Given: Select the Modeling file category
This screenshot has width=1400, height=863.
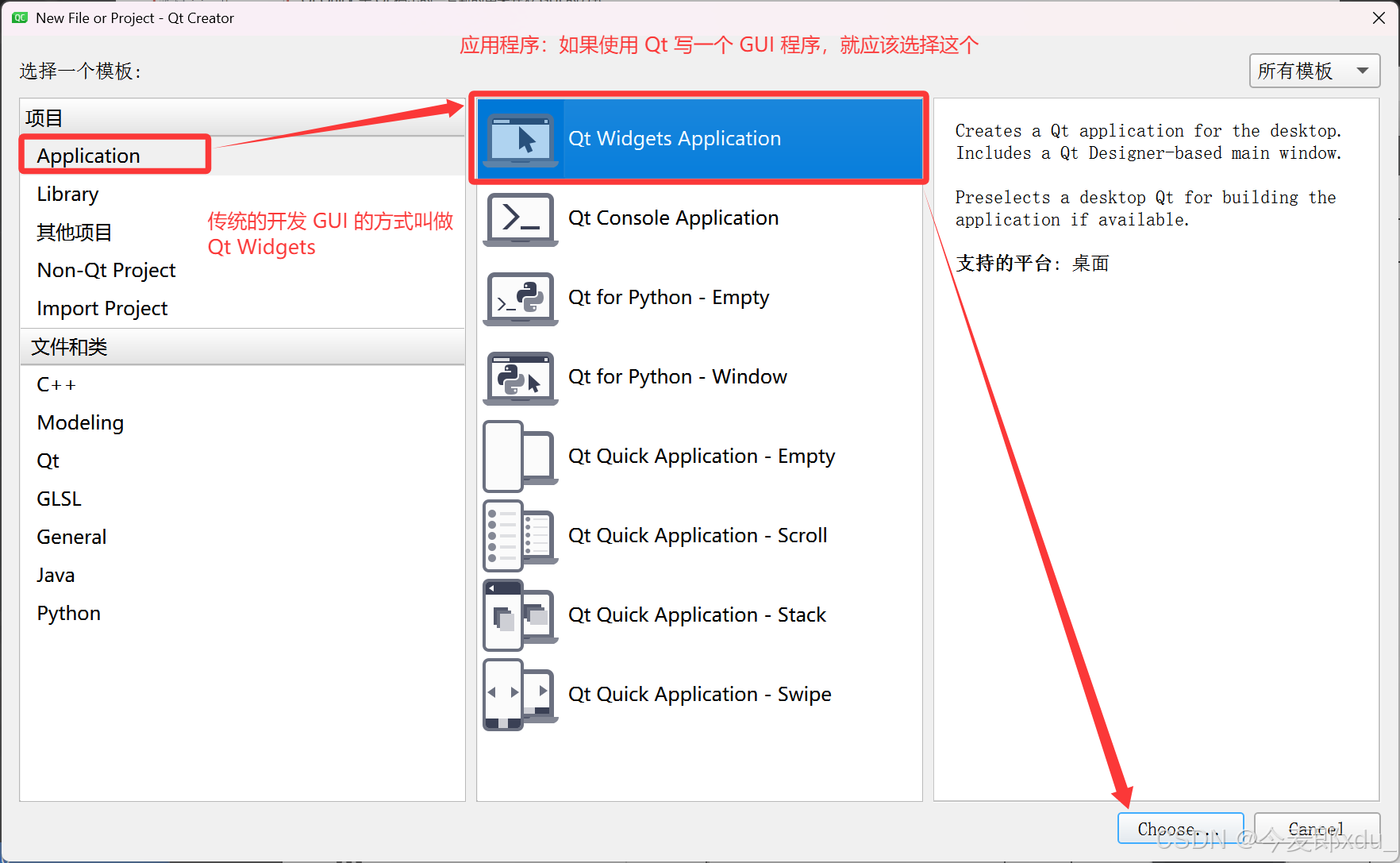Looking at the screenshot, I should click(x=242, y=422).
